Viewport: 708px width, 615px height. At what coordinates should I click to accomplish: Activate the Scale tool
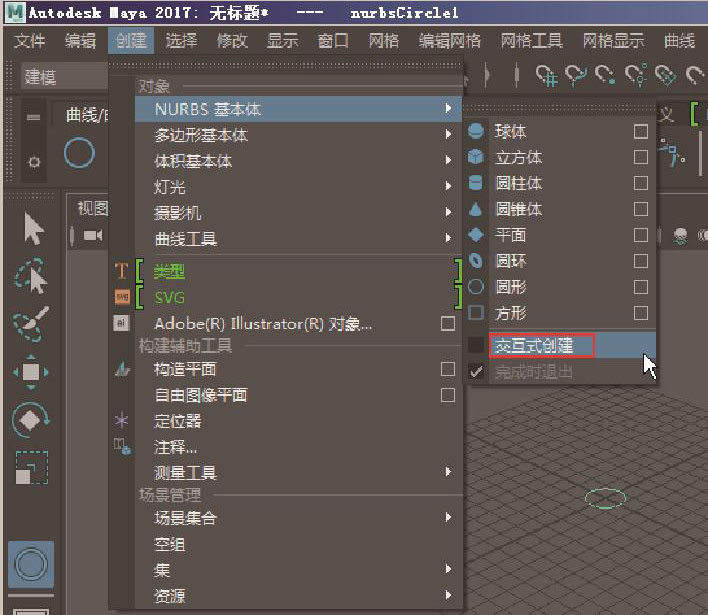click(x=32, y=467)
